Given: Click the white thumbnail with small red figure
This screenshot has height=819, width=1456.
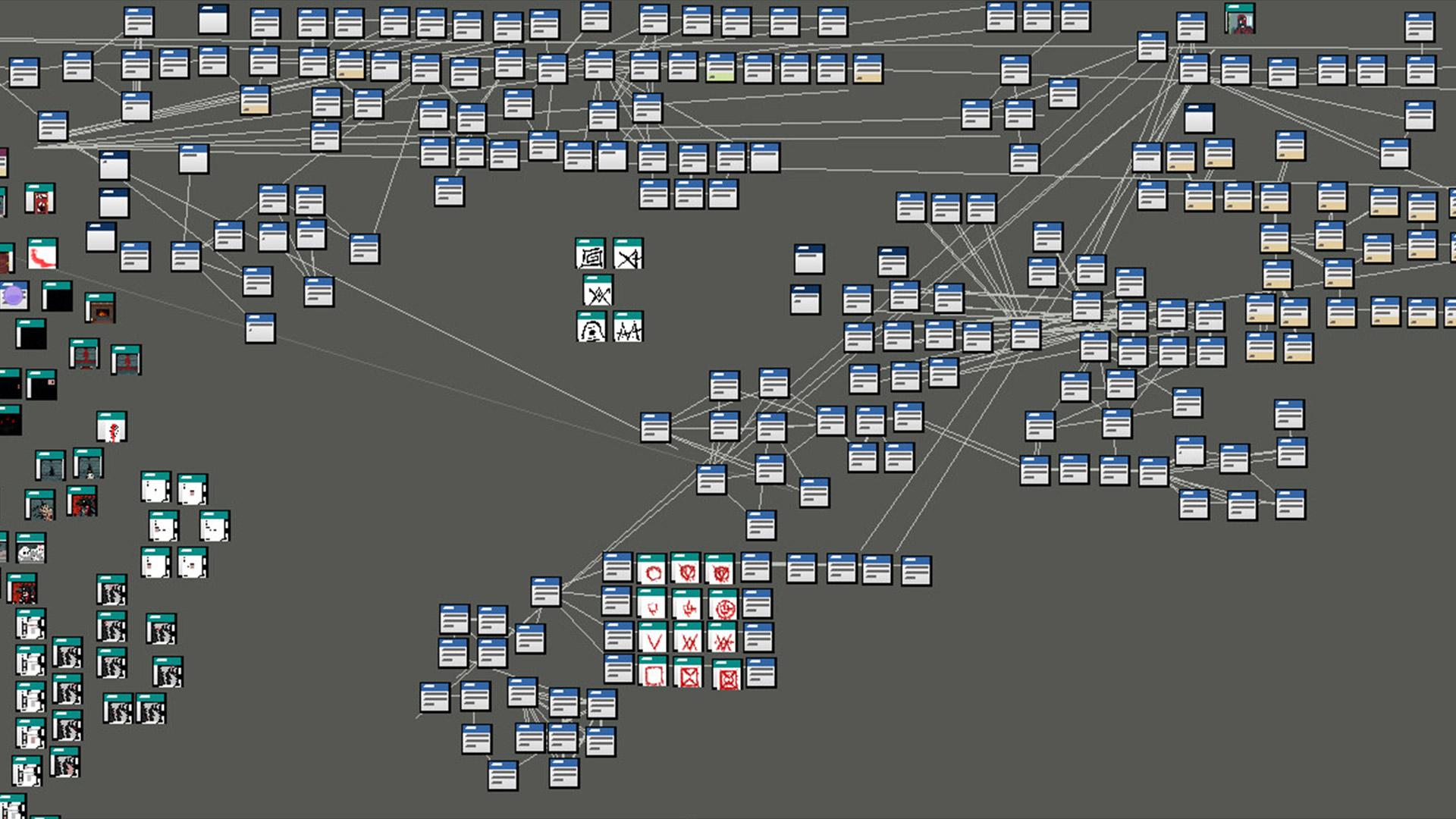Looking at the screenshot, I should (111, 428).
